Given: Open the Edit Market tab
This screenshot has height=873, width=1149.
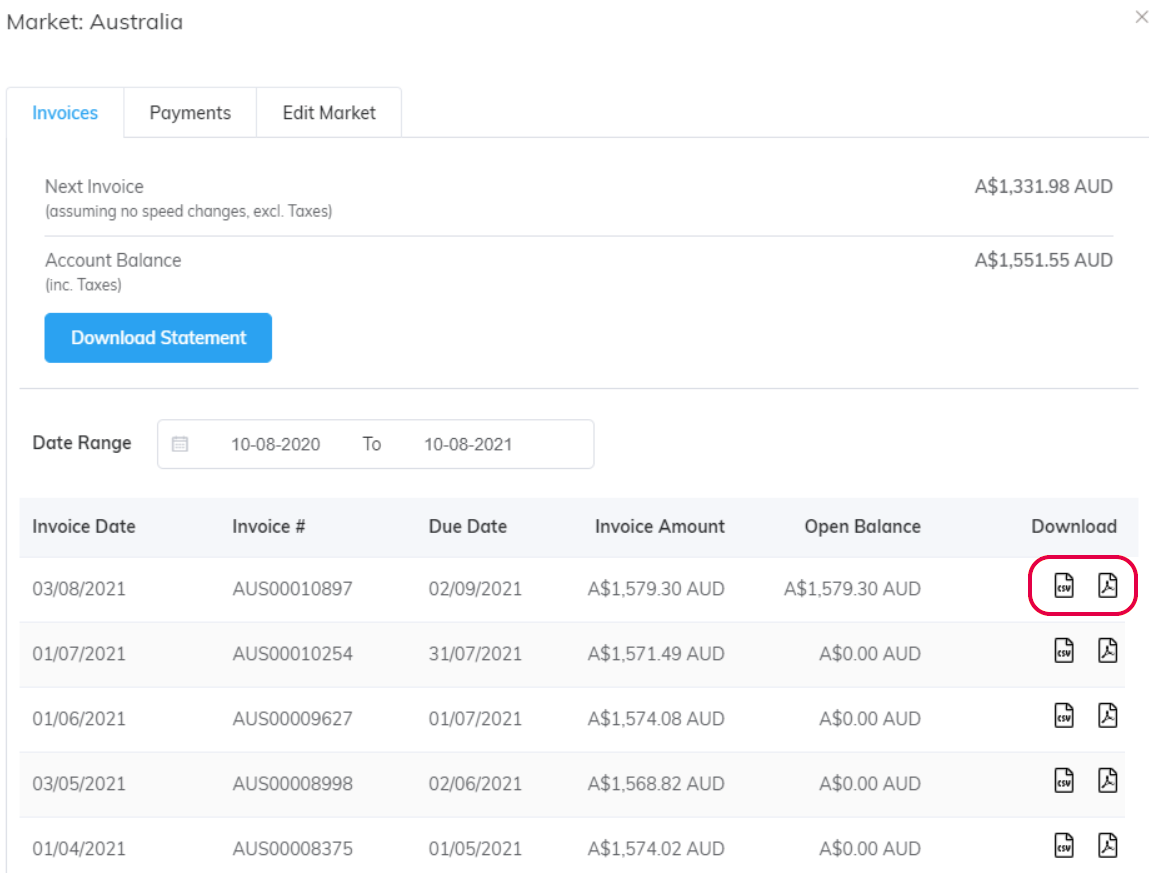Looking at the screenshot, I should (x=329, y=112).
